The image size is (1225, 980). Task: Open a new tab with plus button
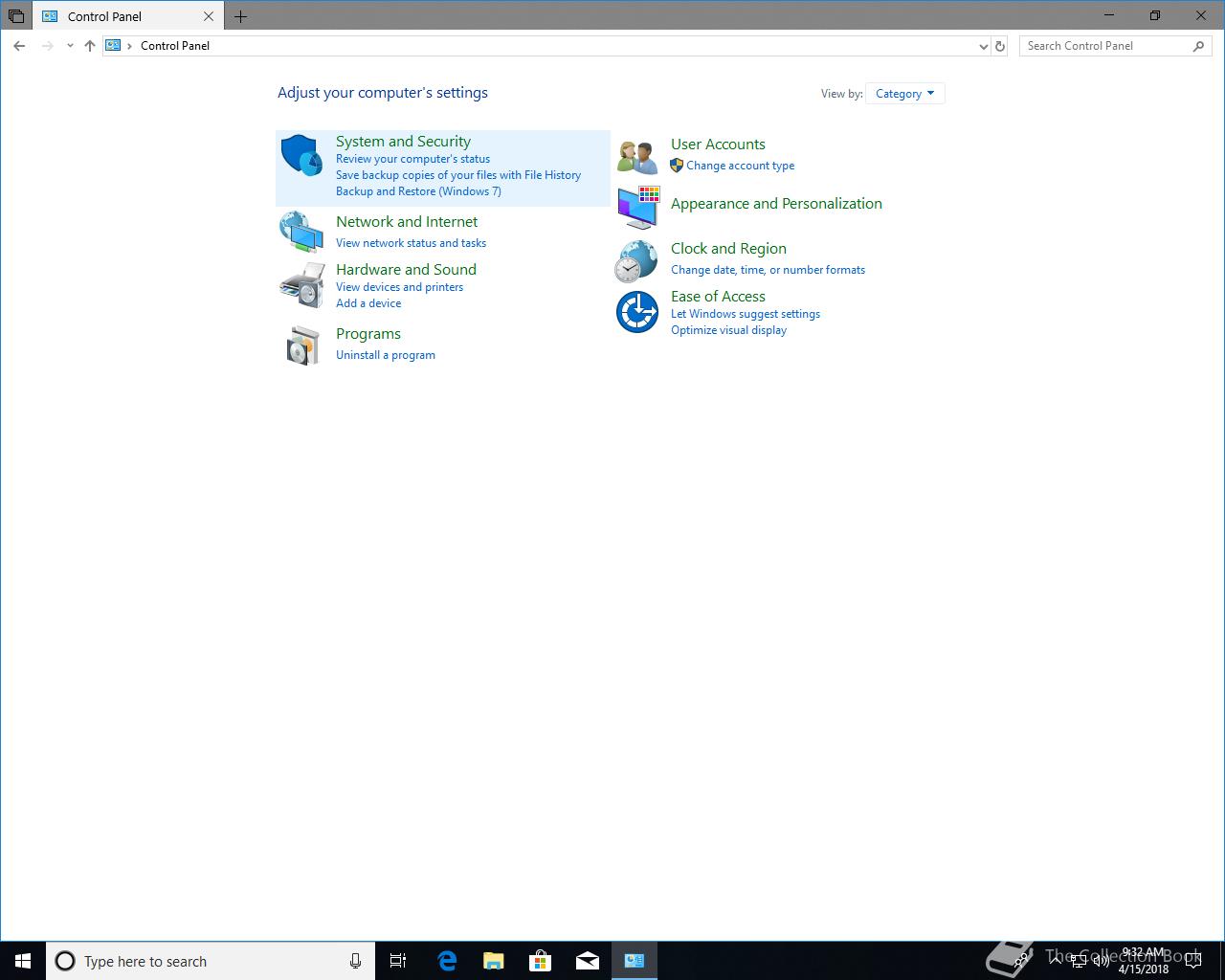click(240, 16)
